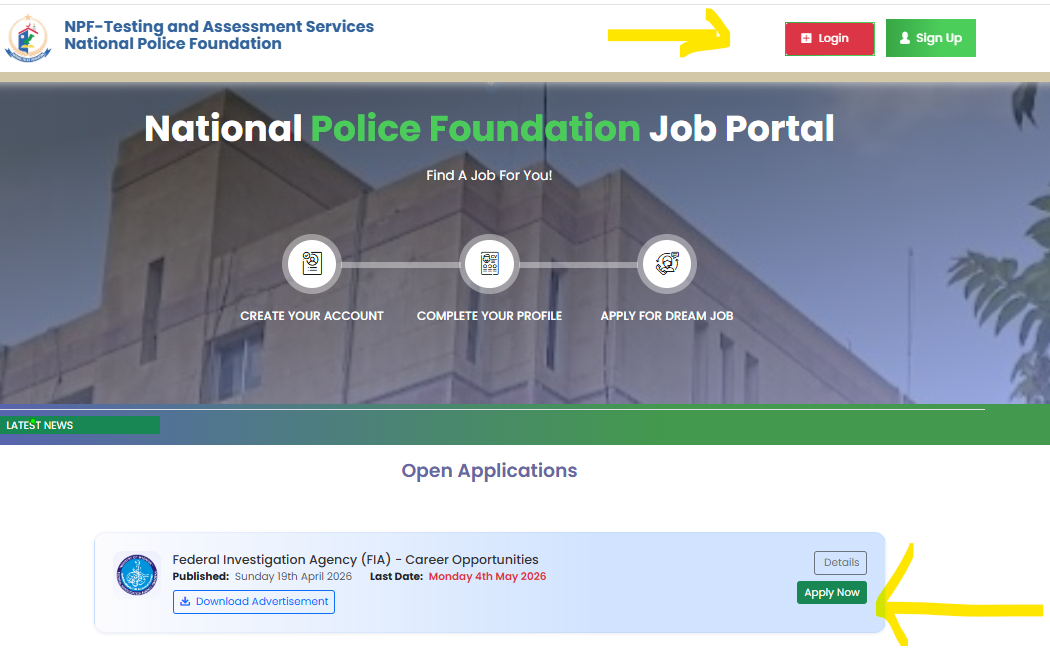Click the red Last Date Monday 4th May
The width and height of the screenshot is (1050, 651).
point(487,576)
